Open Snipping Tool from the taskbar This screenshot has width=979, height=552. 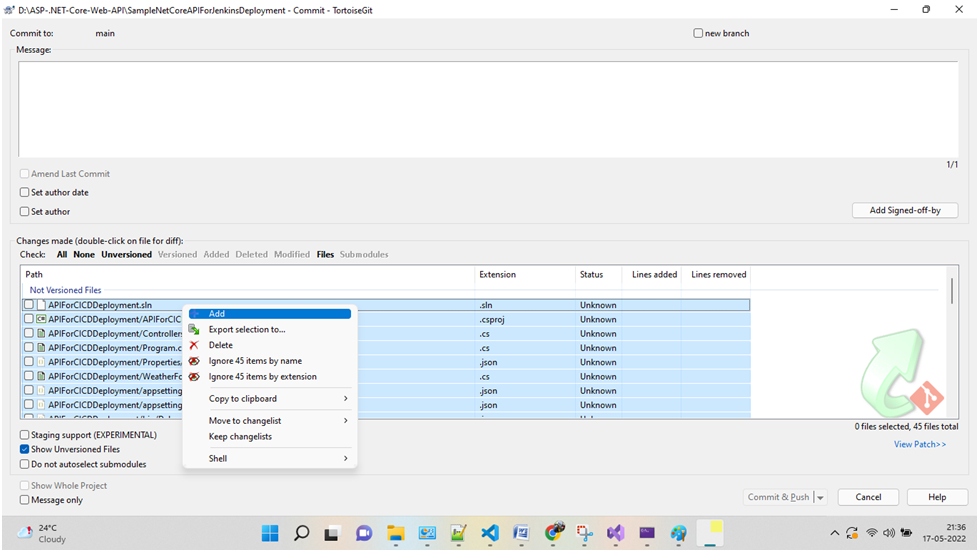click(584, 533)
